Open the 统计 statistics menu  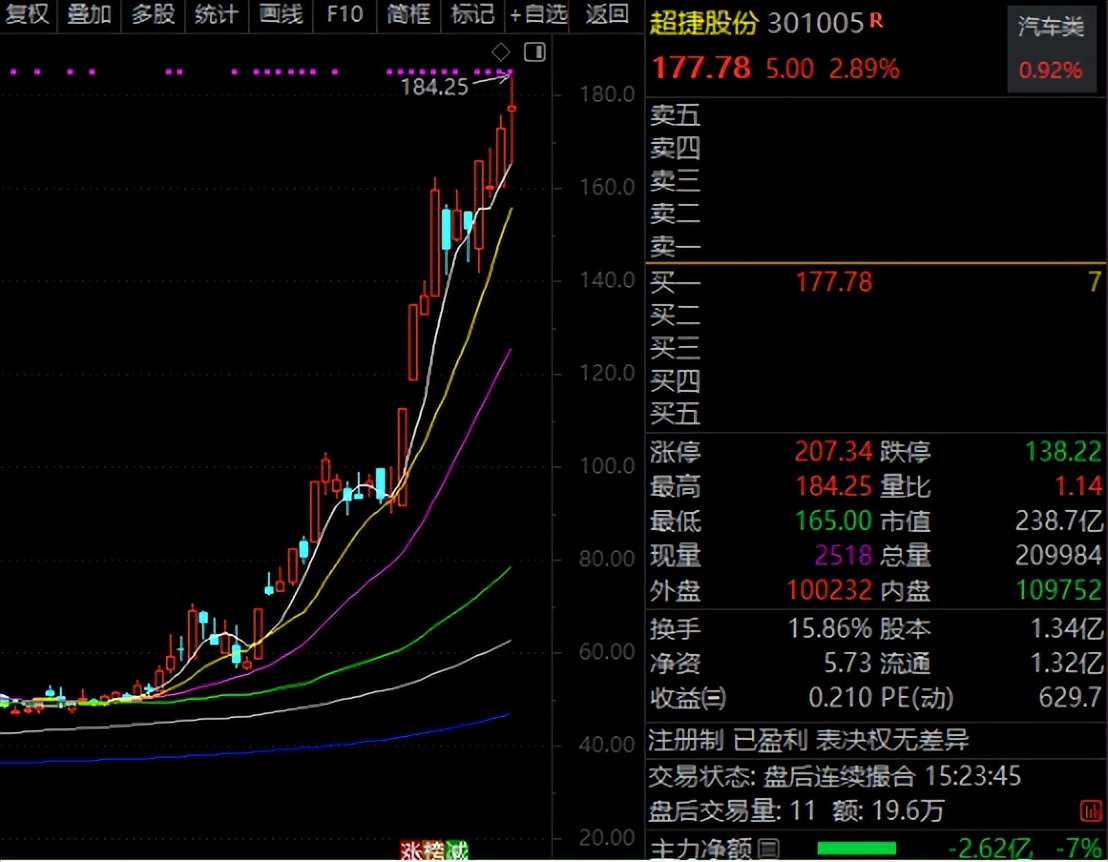(x=216, y=14)
